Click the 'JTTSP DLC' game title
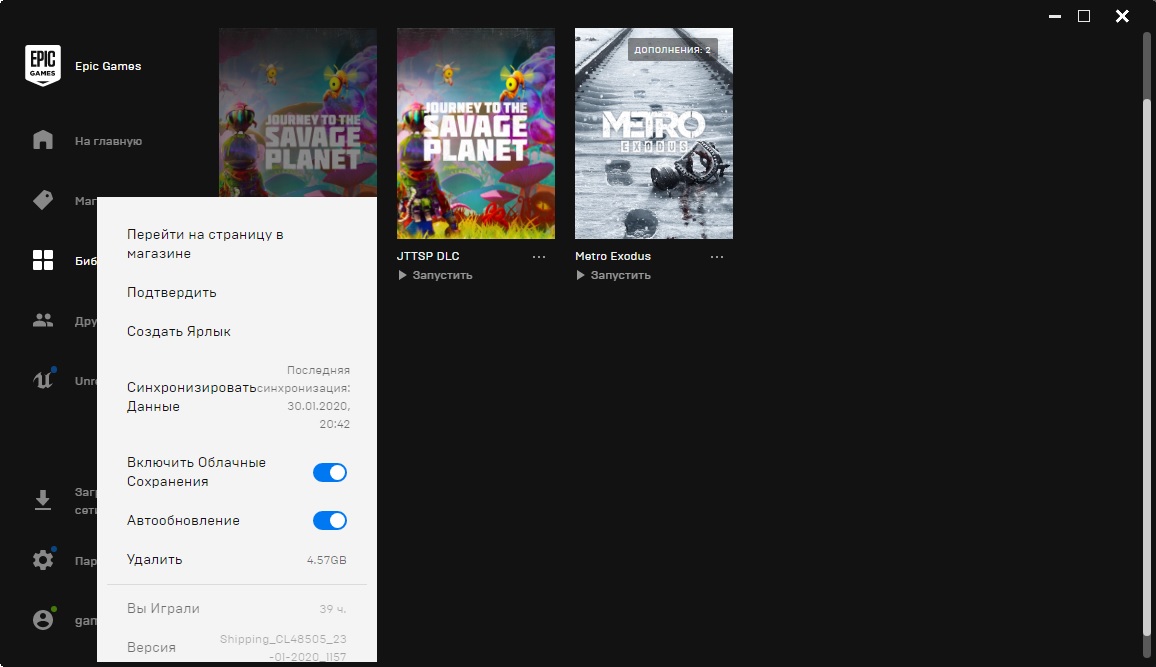Image resolution: width=1156 pixels, height=667 pixels. tap(428, 256)
